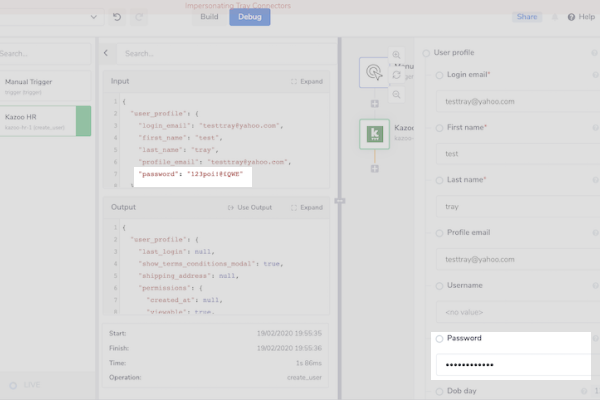Zoom out on the workflow canvas
Image resolution: width=600 pixels, height=400 pixels.
point(397,94)
